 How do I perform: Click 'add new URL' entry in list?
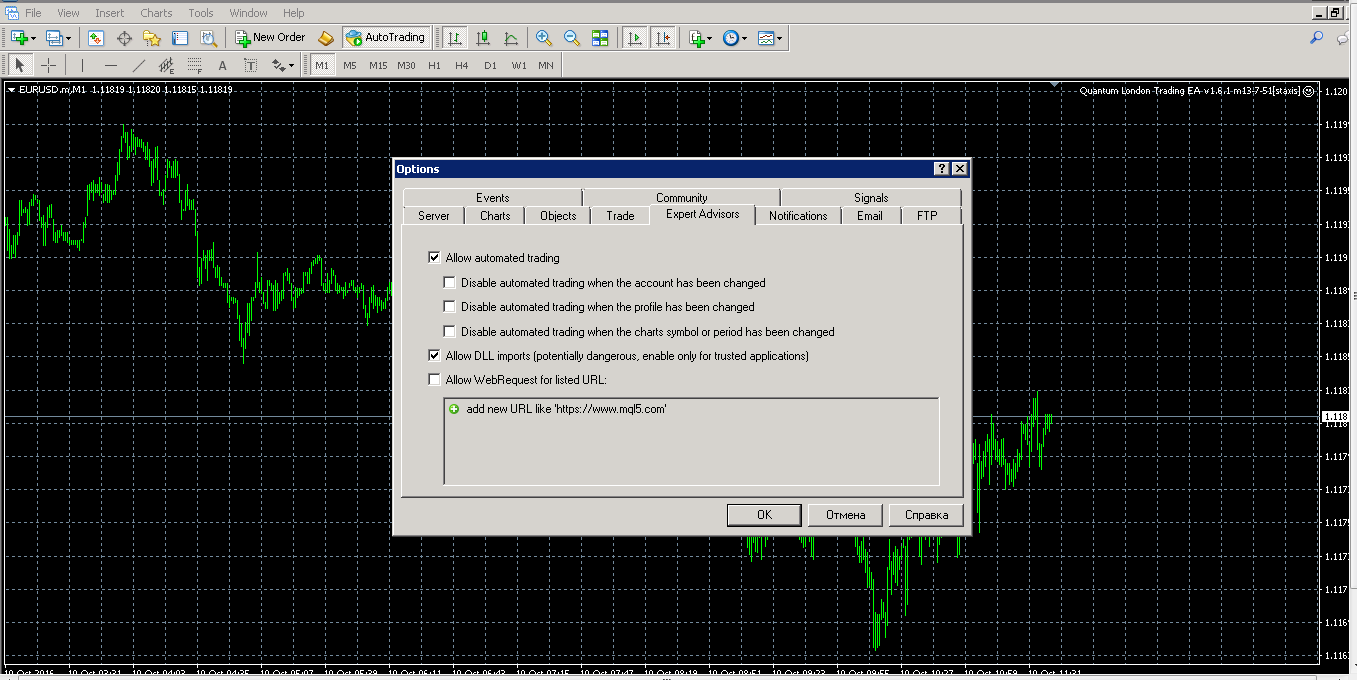(567, 409)
